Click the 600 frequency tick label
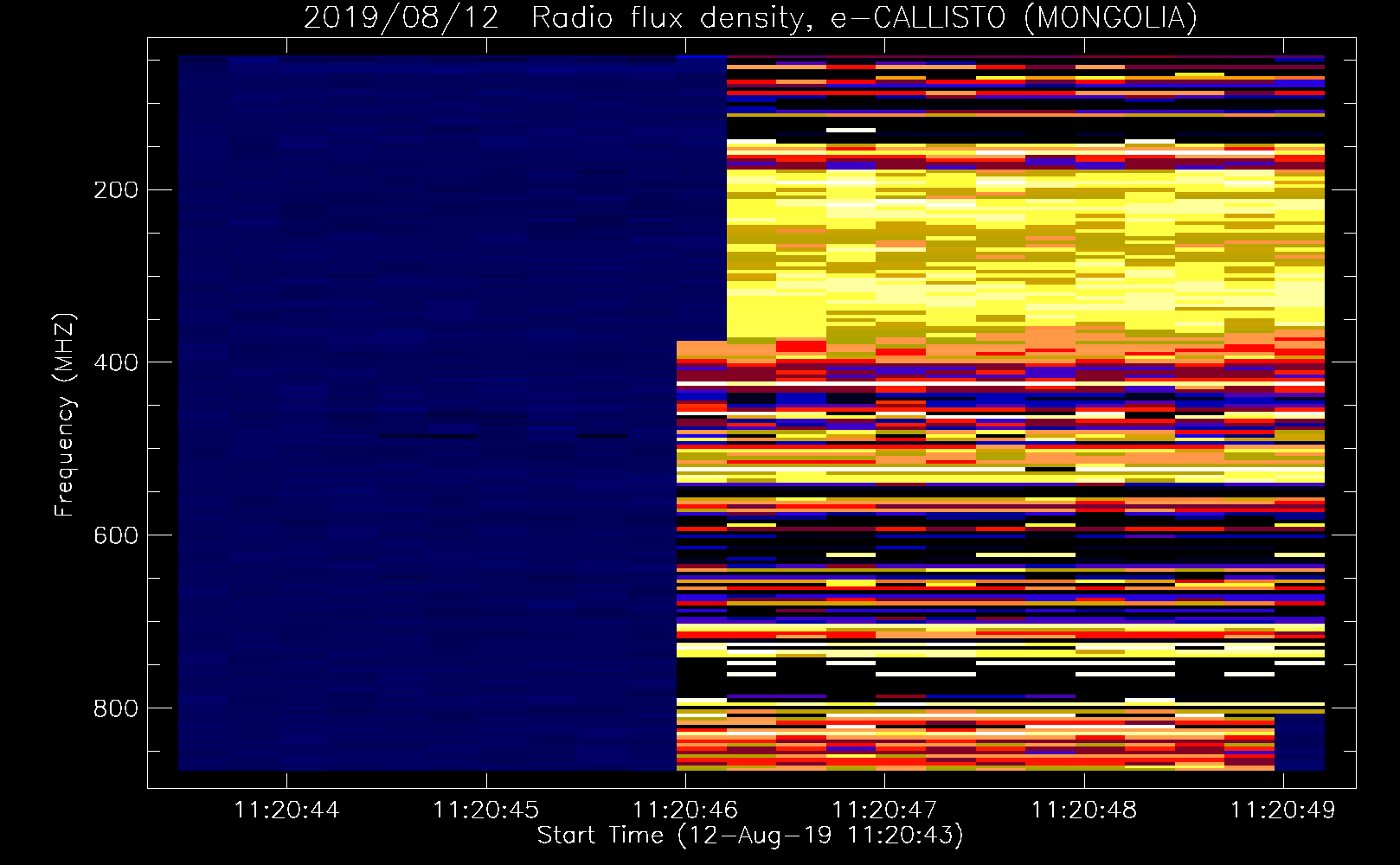 116,535
